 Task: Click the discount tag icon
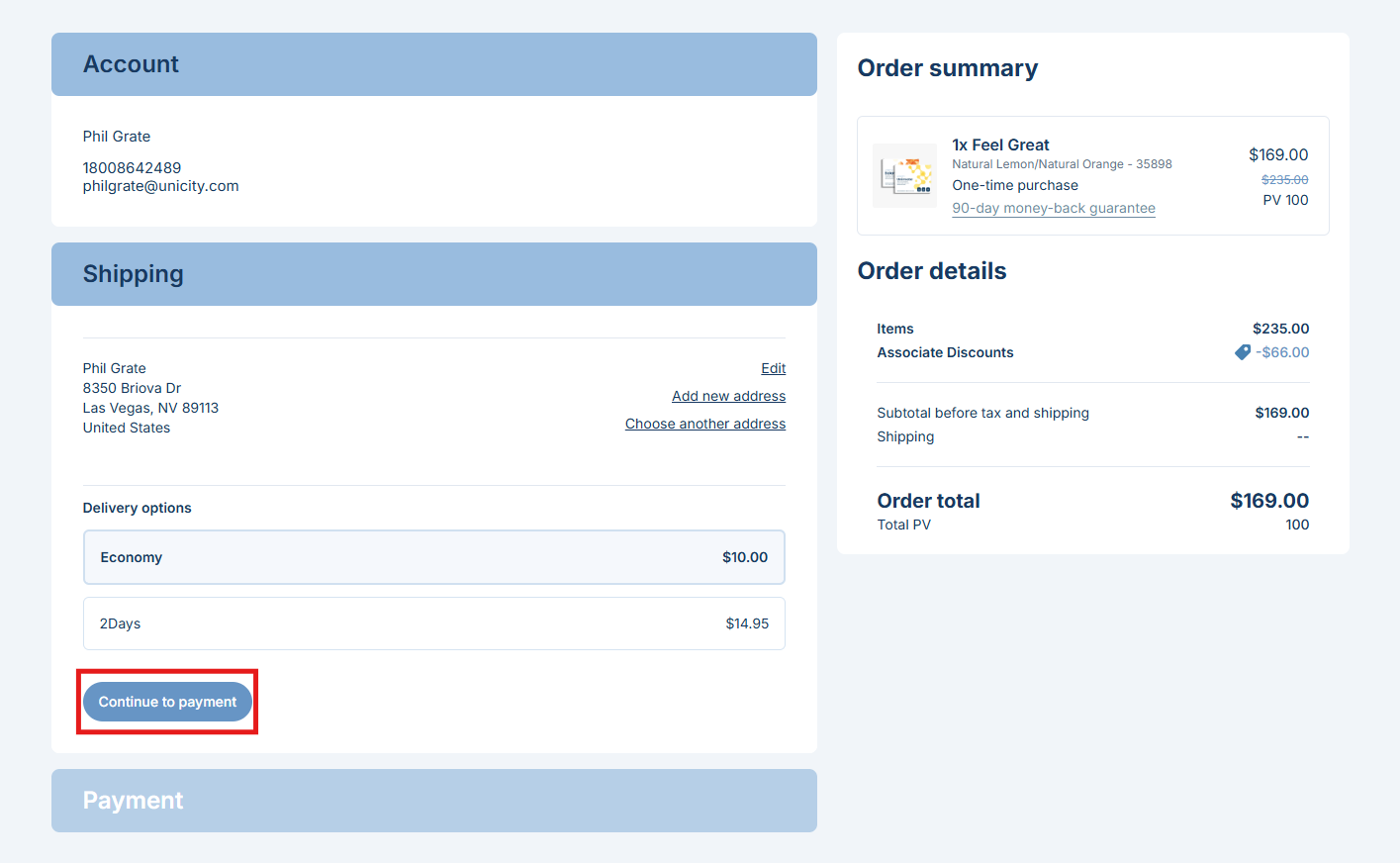click(x=1243, y=352)
